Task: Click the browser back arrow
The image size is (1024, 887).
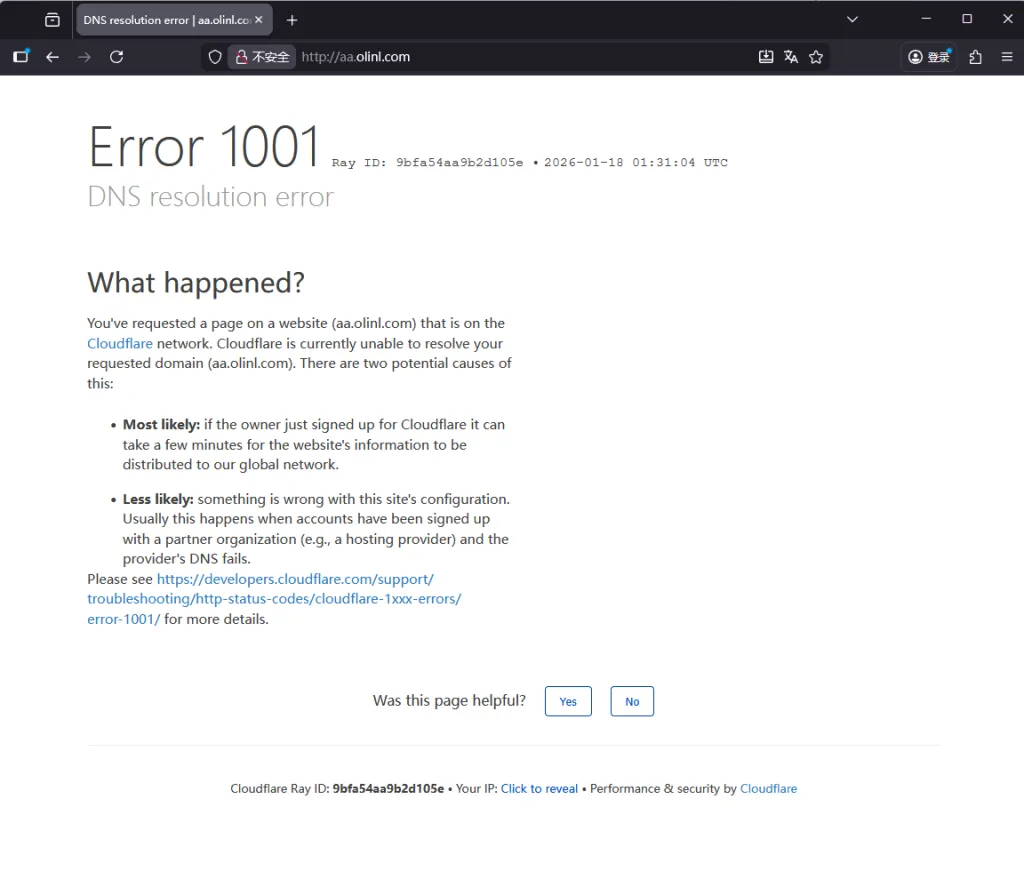Action: 53,57
